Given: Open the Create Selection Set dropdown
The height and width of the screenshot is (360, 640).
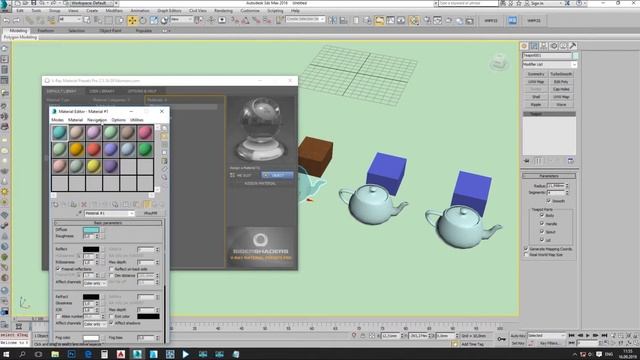Looking at the screenshot, I should pyautogui.click(x=305, y=19).
